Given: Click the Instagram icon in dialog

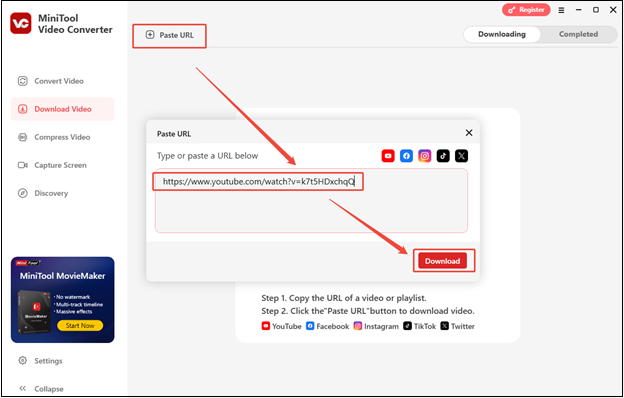Looking at the screenshot, I should pos(425,156).
